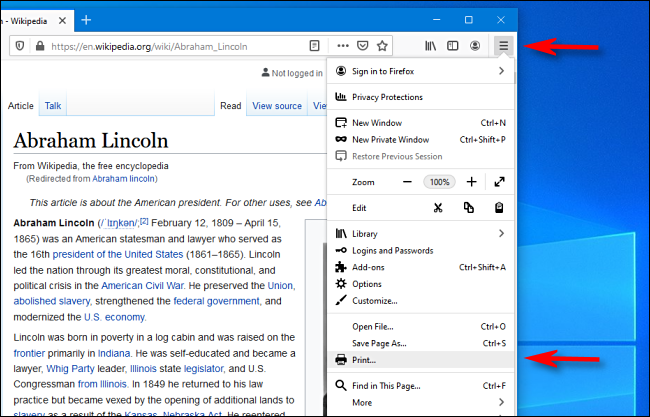The width and height of the screenshot is (650, 417).
Task: Click the pronunciation IPA link
Action: tap(119, 223)
